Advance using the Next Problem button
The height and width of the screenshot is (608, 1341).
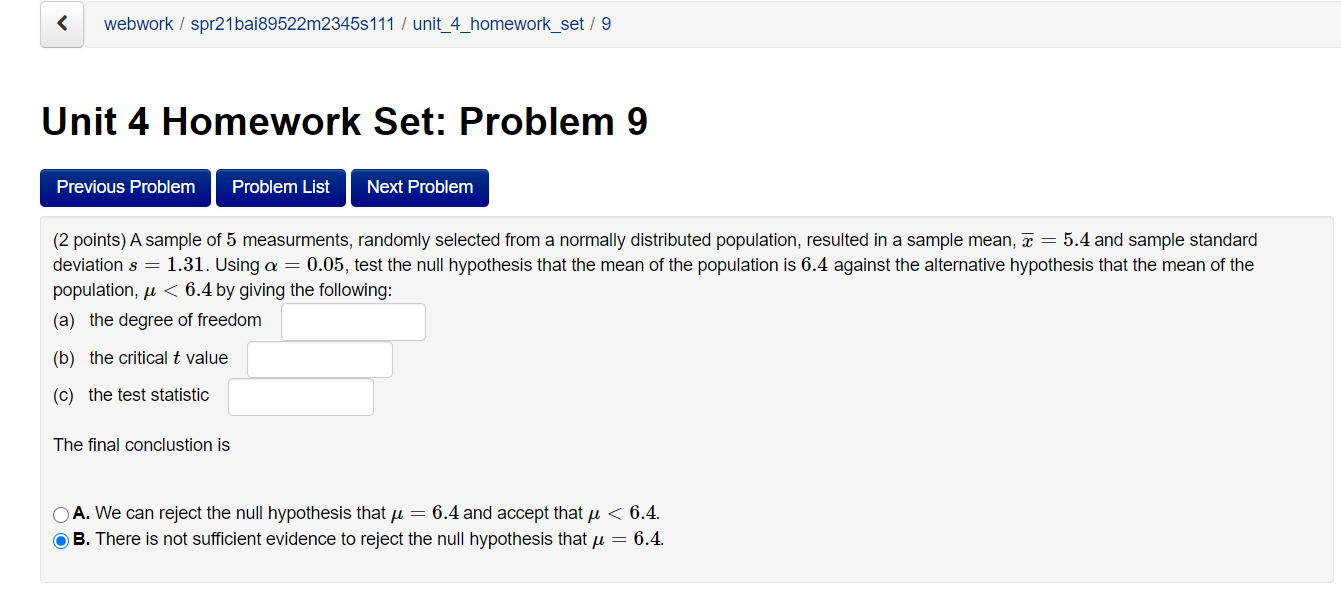pyautogui.click(x=419, y=187)
